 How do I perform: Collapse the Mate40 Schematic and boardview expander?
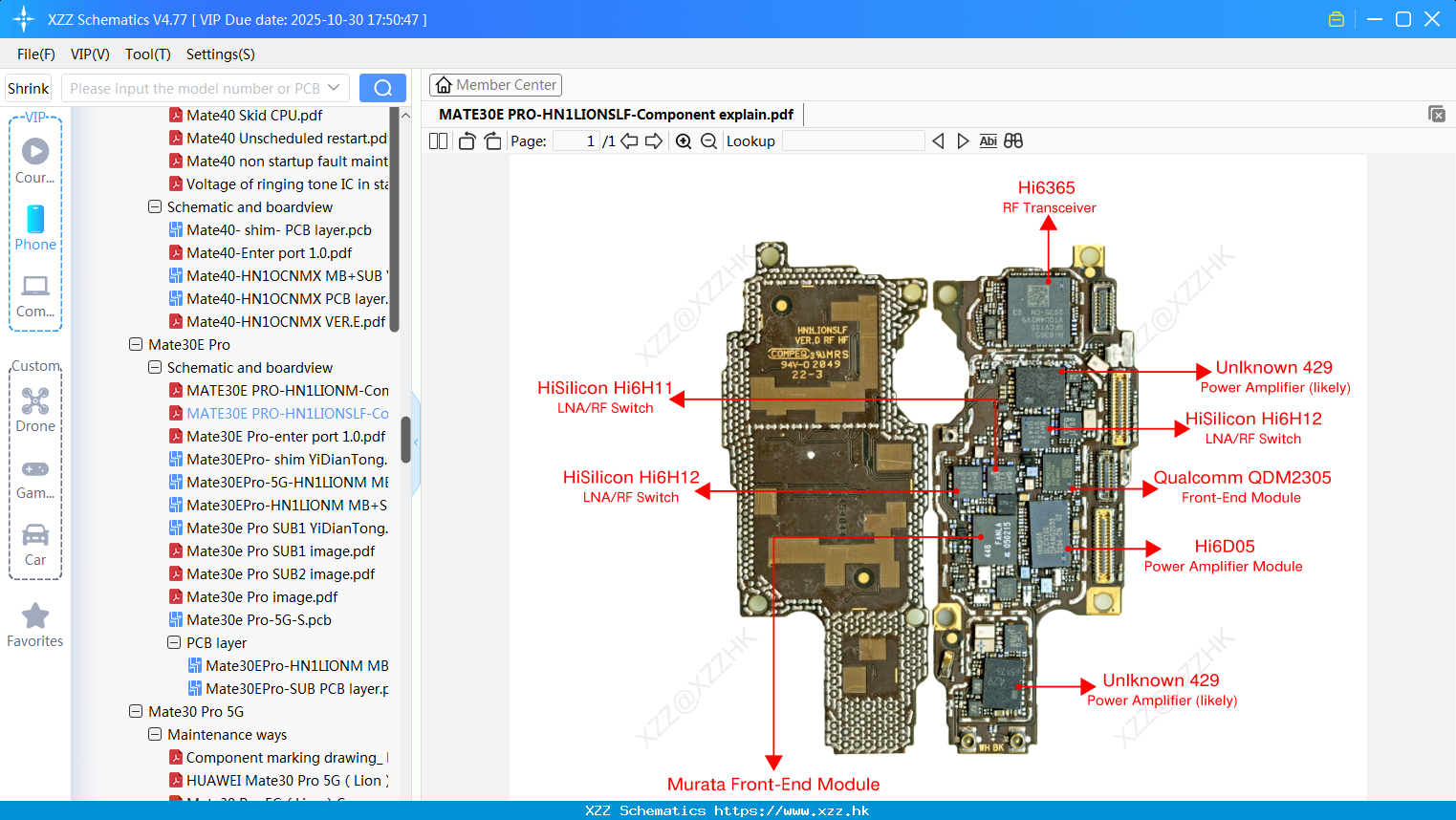point(155,206)
